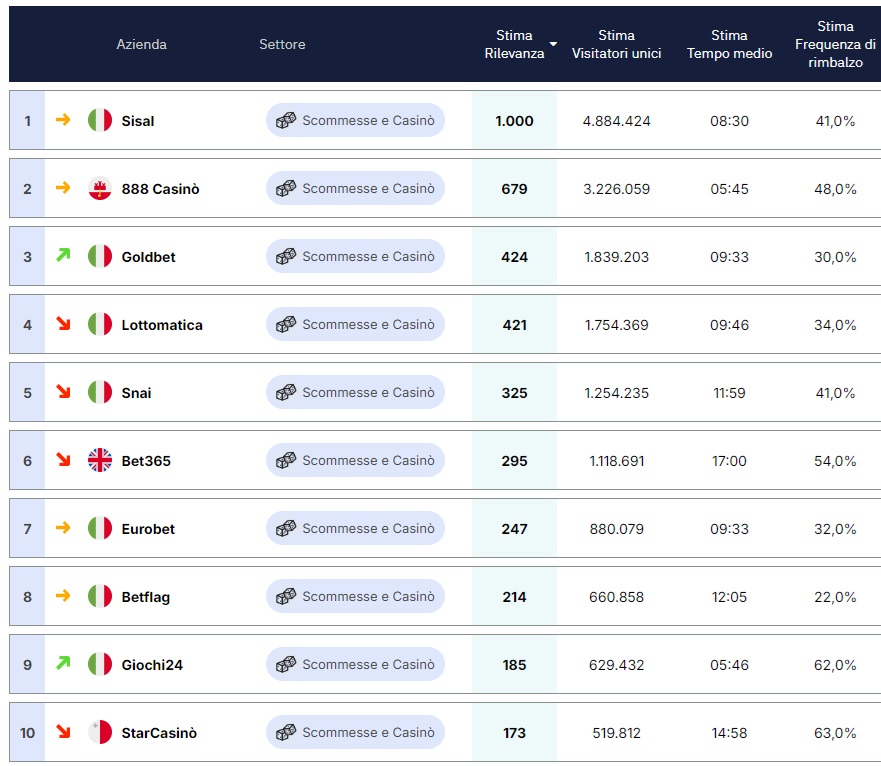Viewport: 881px width, 766px height.
Task: Open the Lottomatica company name link
Action: coord(162,325)
